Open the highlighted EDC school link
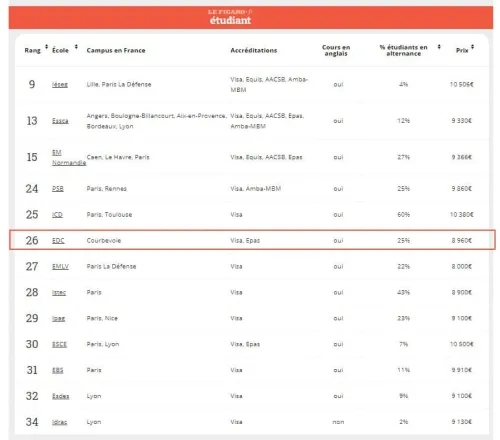Image resolution: width=500 pixels, height=440 pixels. [x=58, y=241]
